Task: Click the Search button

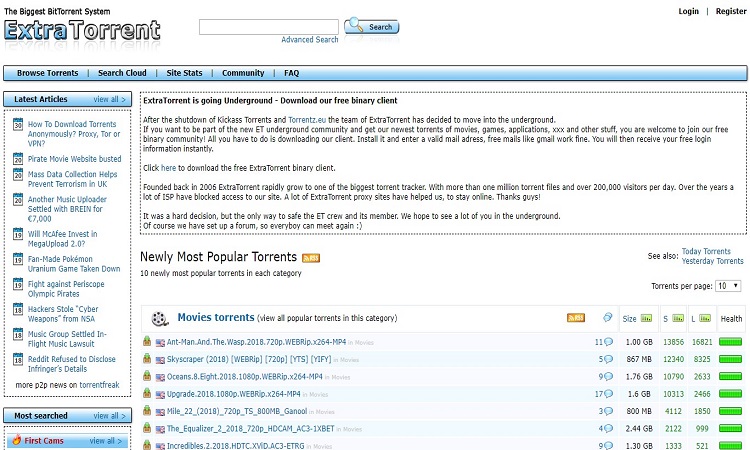Action: pos(372,26)
